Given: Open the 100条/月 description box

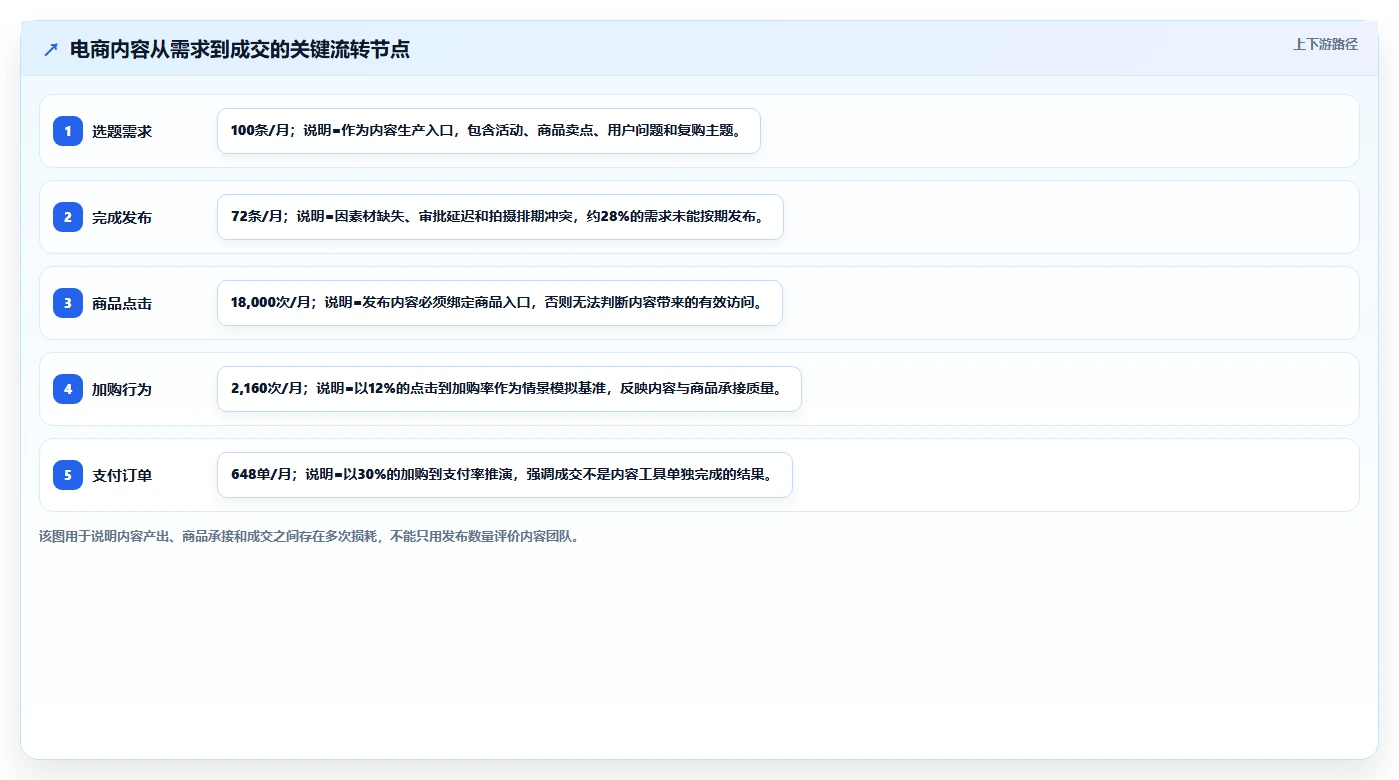Looking at the screenshot, I should tap(489, 131).
